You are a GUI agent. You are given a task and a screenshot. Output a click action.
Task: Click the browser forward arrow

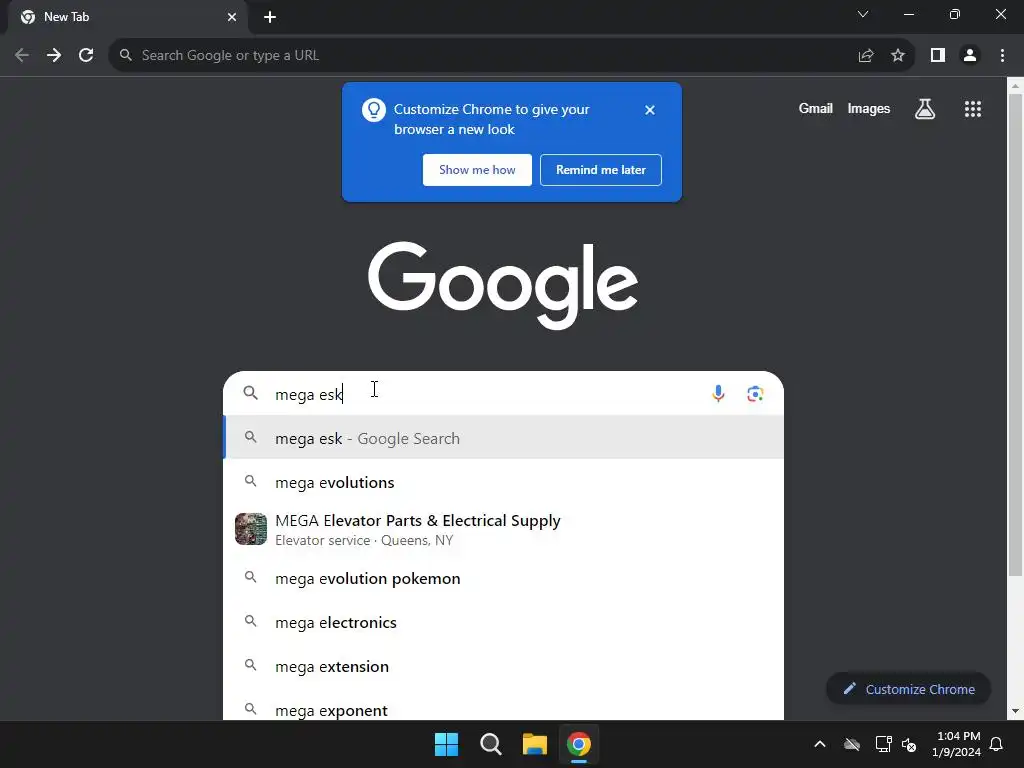click(54, 56)
